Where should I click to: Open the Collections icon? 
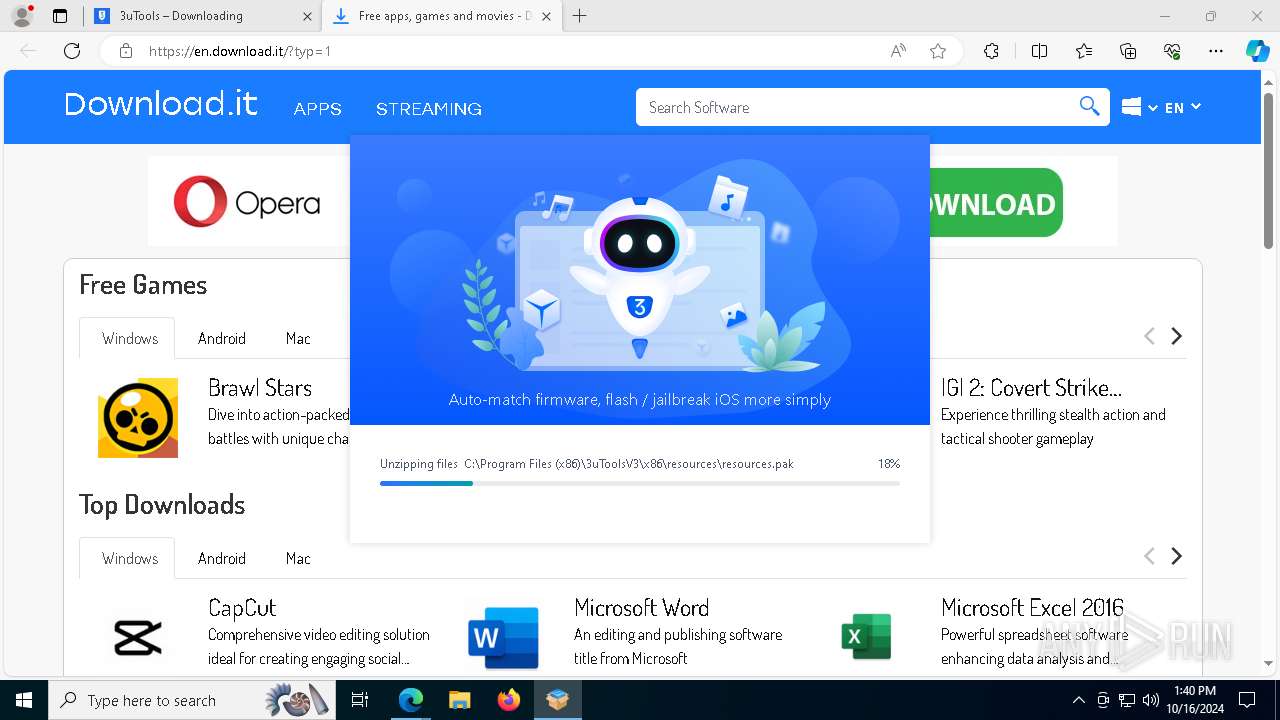pos(1128,51)
